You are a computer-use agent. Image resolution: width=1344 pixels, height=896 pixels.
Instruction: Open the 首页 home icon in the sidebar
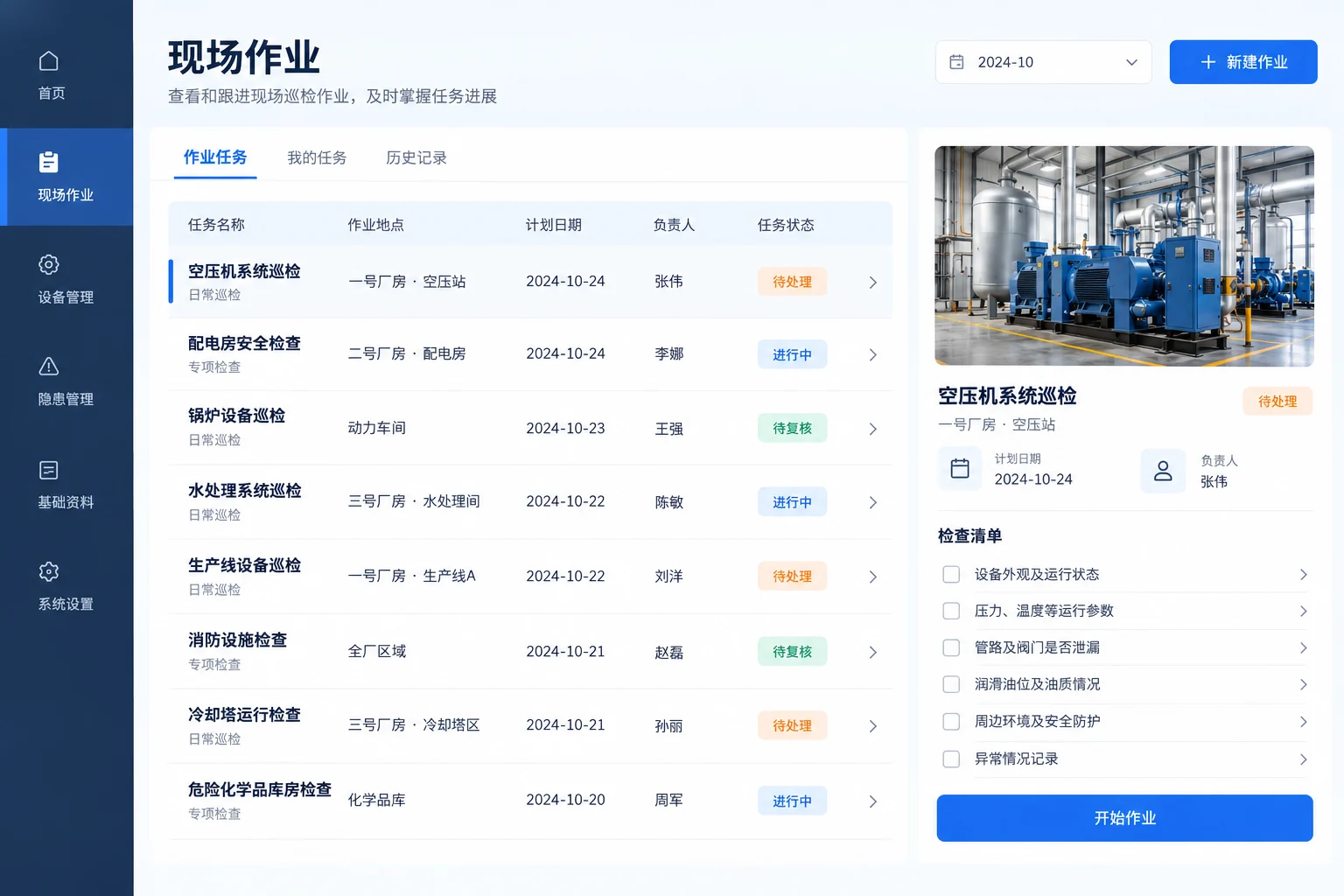click(x=49, y=61)
